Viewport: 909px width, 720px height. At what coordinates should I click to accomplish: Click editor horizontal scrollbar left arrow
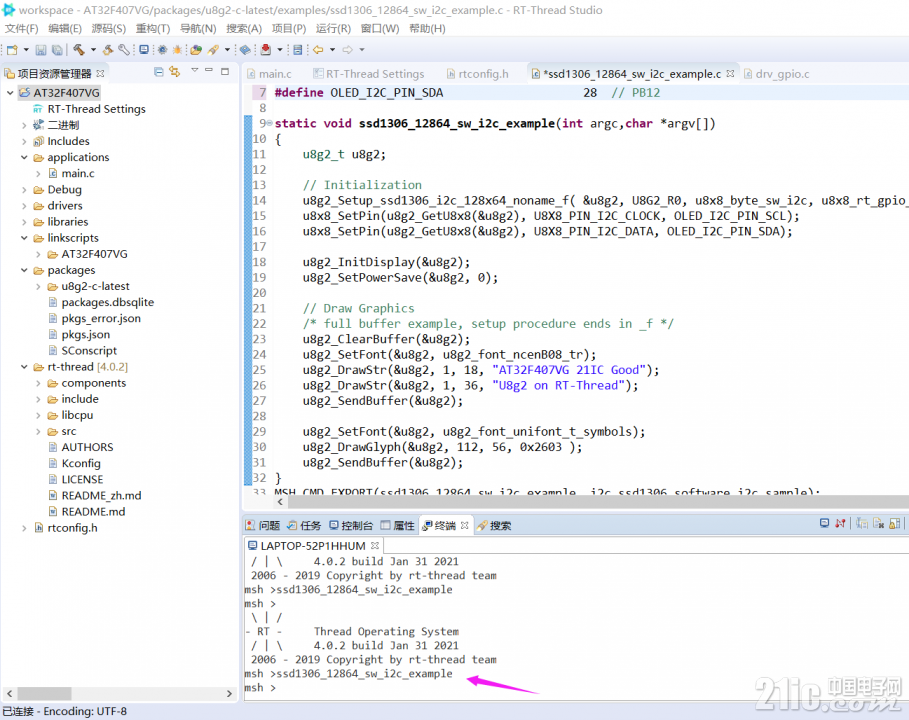click(x=280, y=502)
